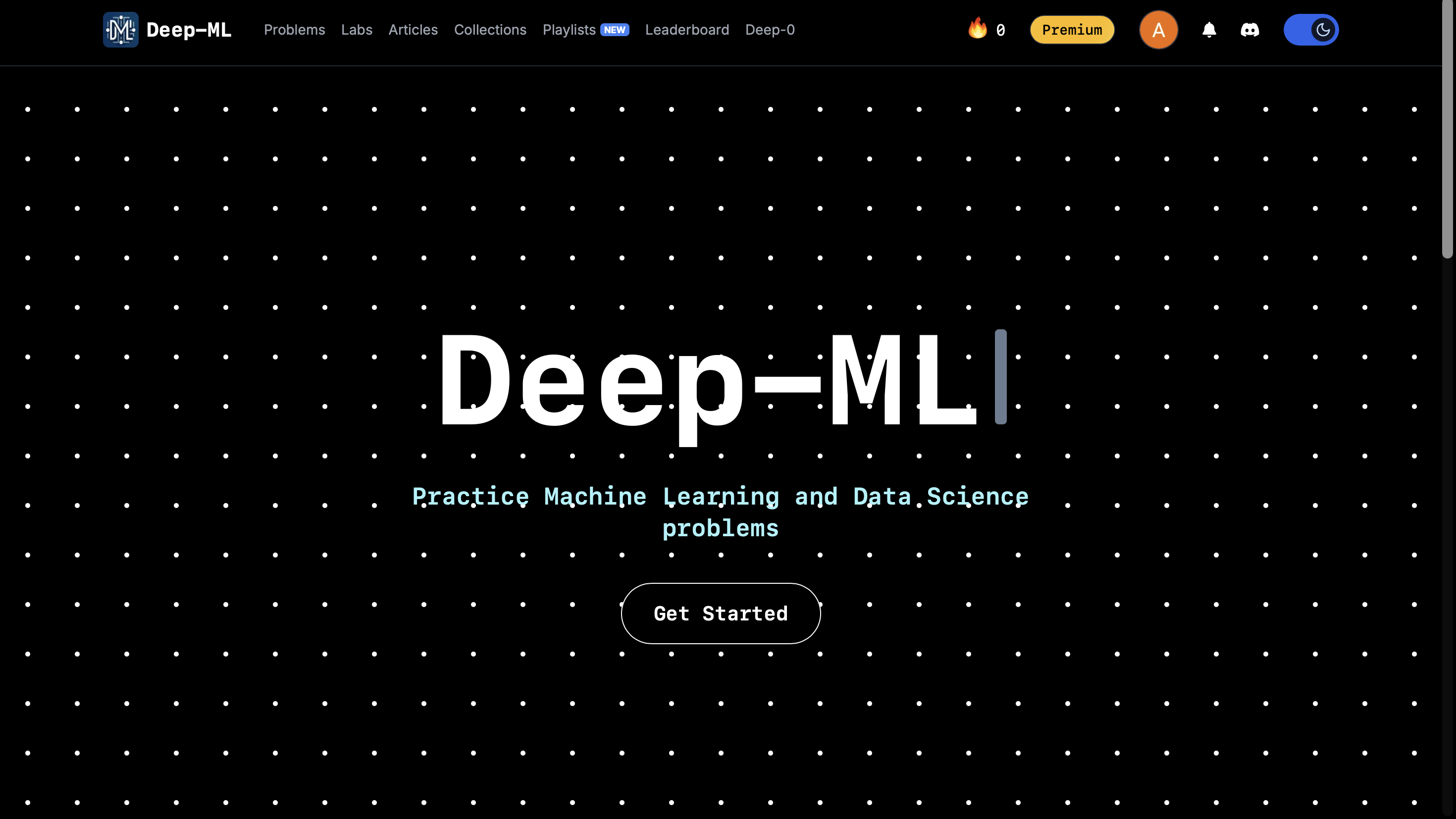Viewport: 1456px width, 819px height.
Task: Upgrade by clicking the Premium button
Action: tap(1072, 29)
